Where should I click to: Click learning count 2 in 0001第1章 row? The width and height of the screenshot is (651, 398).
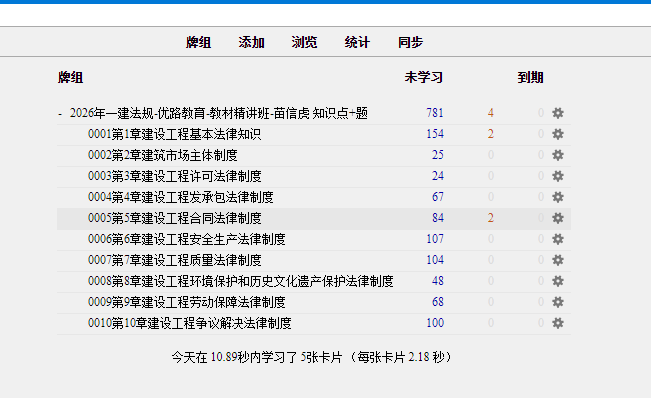[x=491, y=134]
